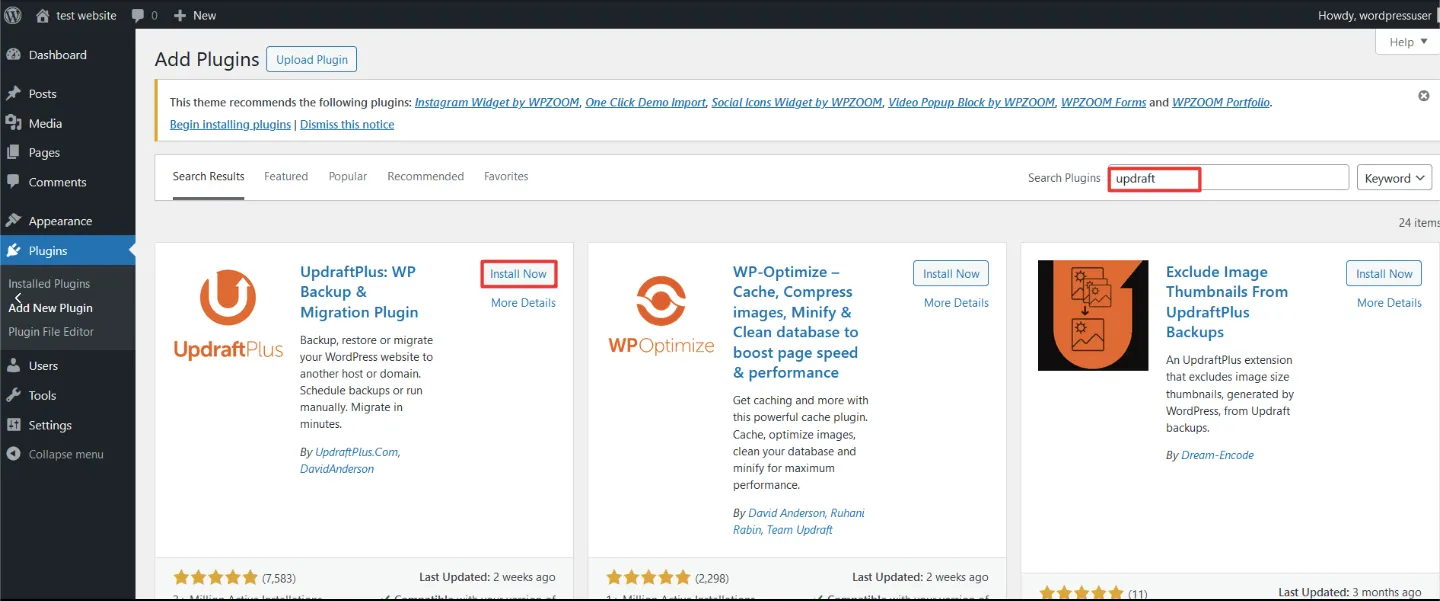
Task: Click the Pages icon in sidebar
Action: click(x=13, y=153)
